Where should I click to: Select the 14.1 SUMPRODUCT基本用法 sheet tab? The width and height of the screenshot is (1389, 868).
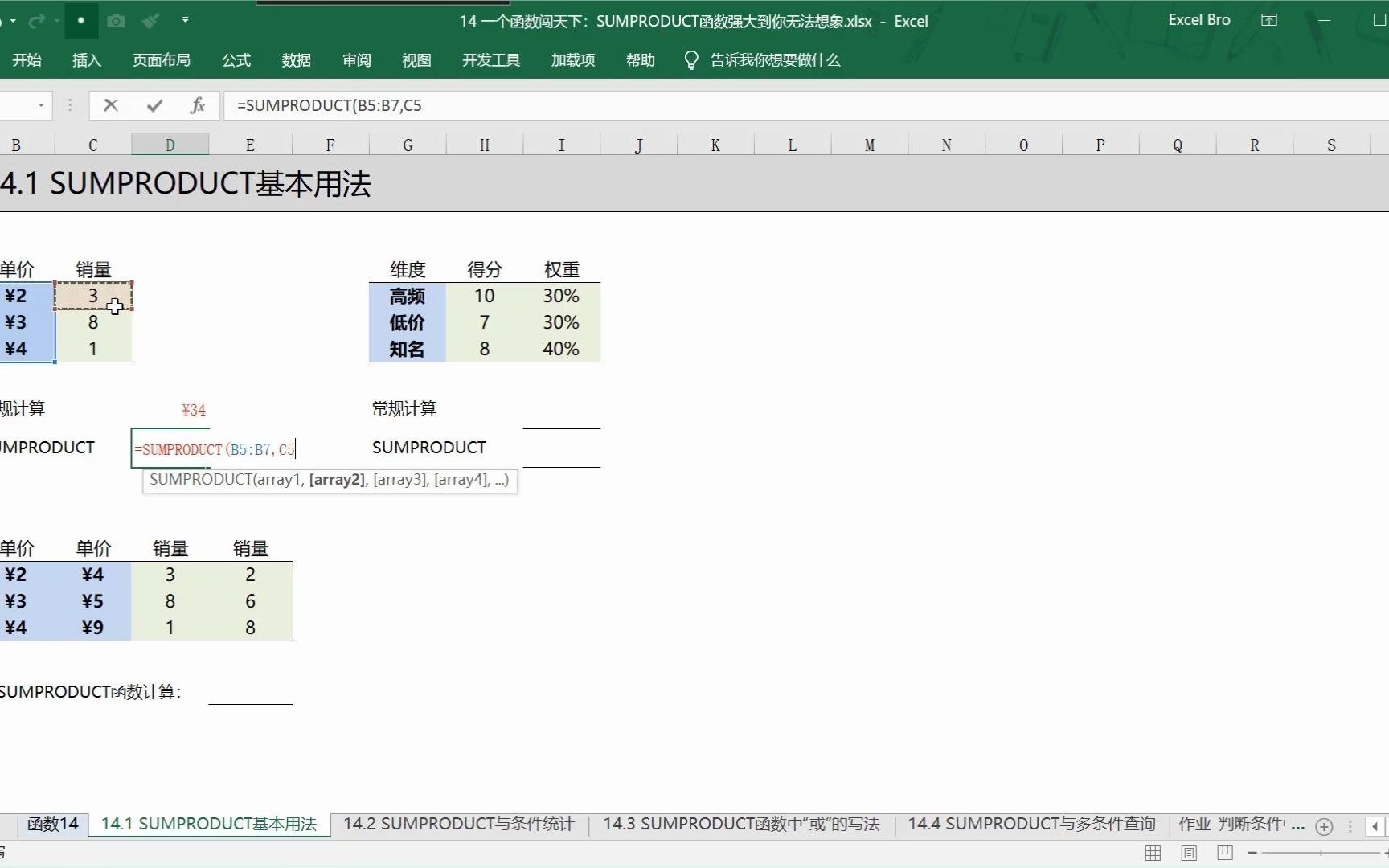pyautogui.click(x=209, y=824)
